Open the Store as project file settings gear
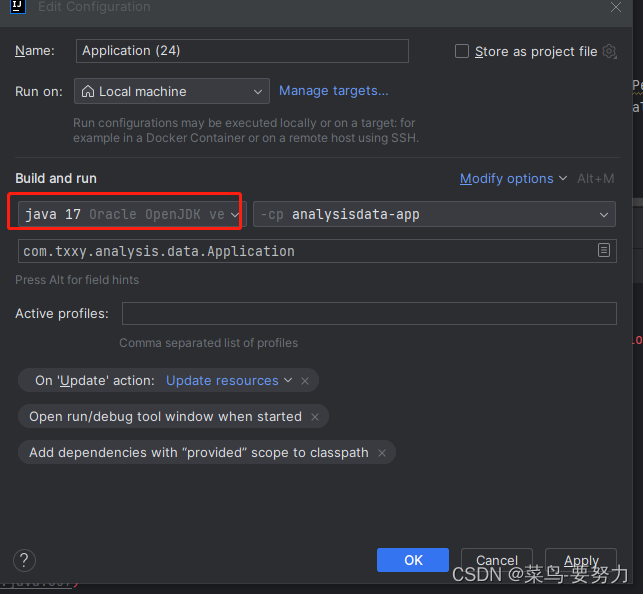 point(609,52)
